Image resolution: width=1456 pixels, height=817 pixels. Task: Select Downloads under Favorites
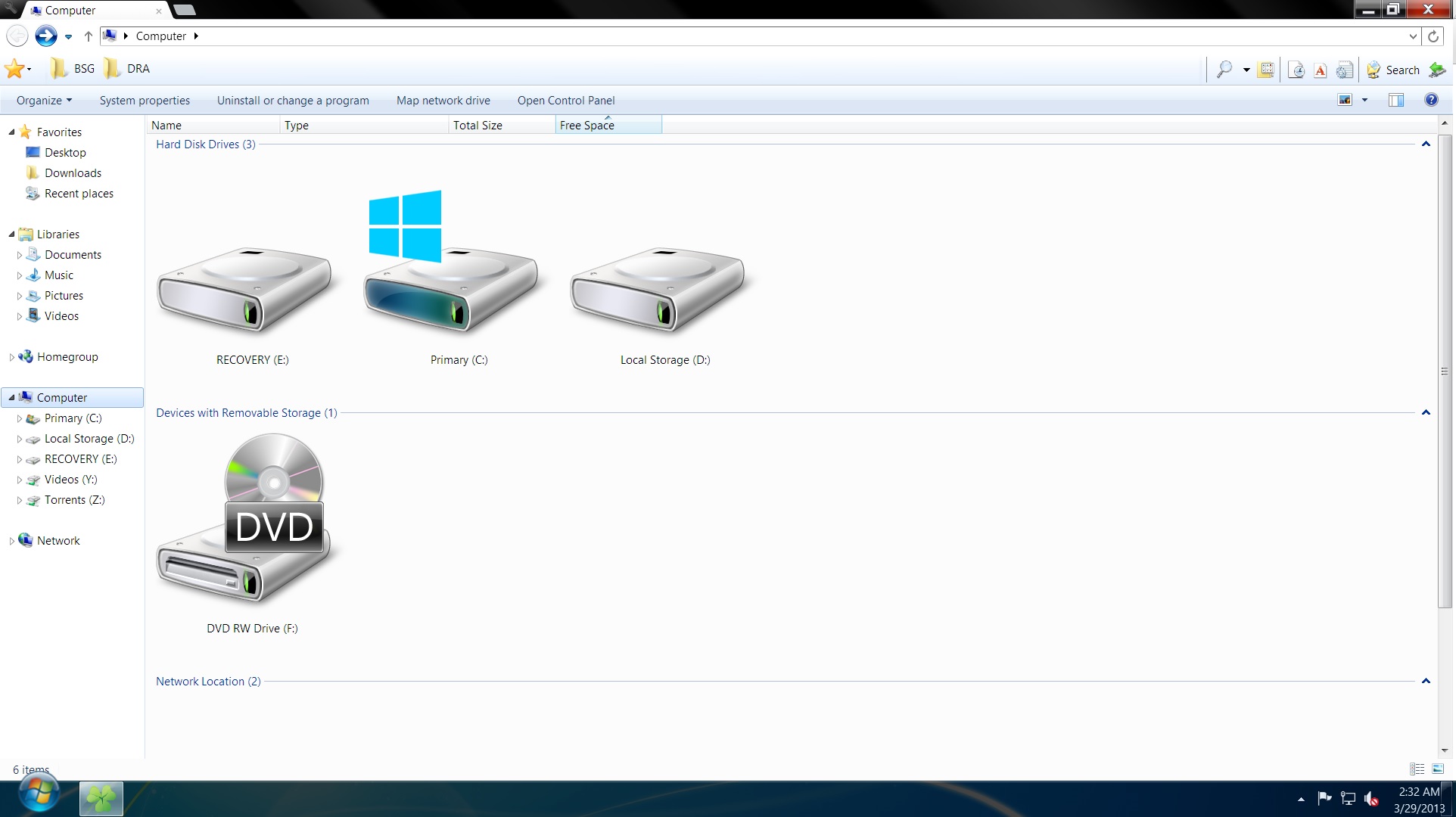pos(73,172)
